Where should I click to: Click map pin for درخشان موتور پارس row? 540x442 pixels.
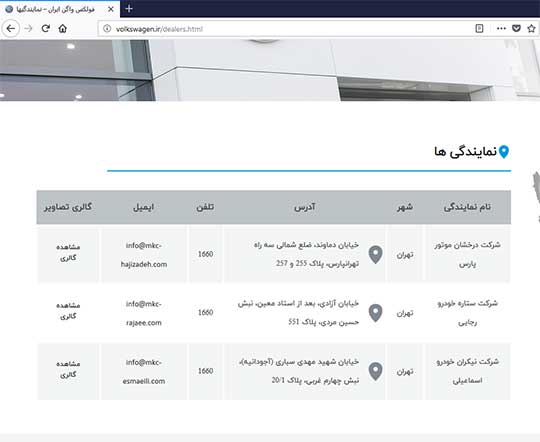click(375, 255)
